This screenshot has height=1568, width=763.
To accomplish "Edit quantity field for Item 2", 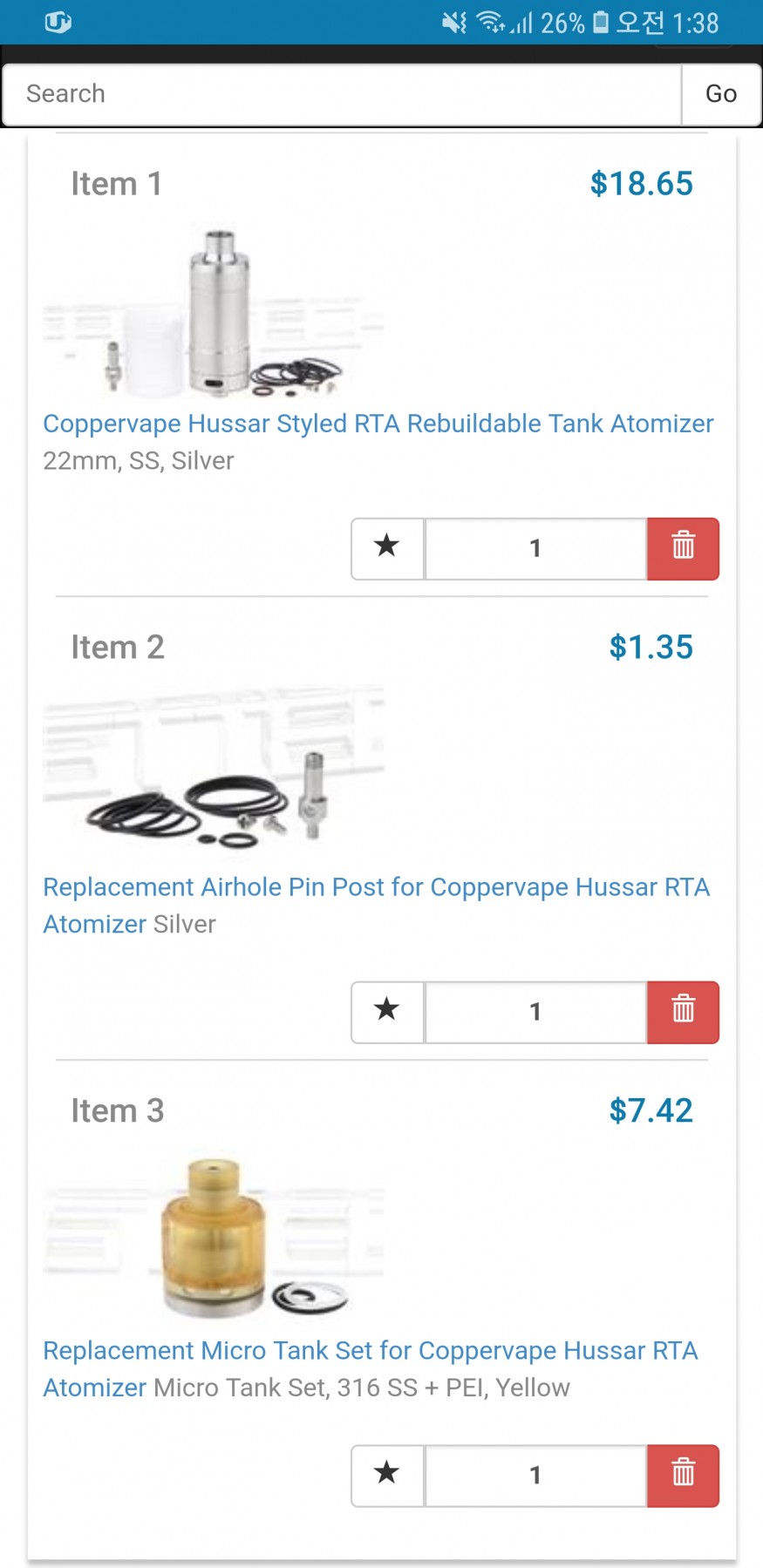I will [535, 1012].
